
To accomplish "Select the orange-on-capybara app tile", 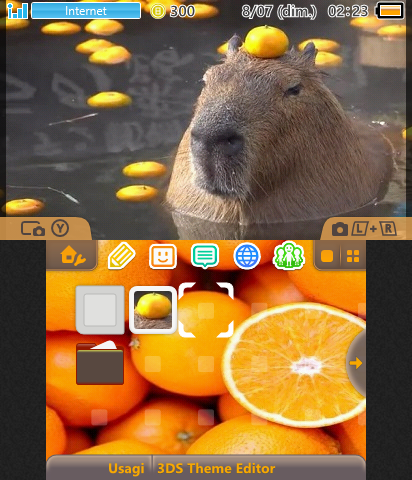I will click(x=153, y=310).
